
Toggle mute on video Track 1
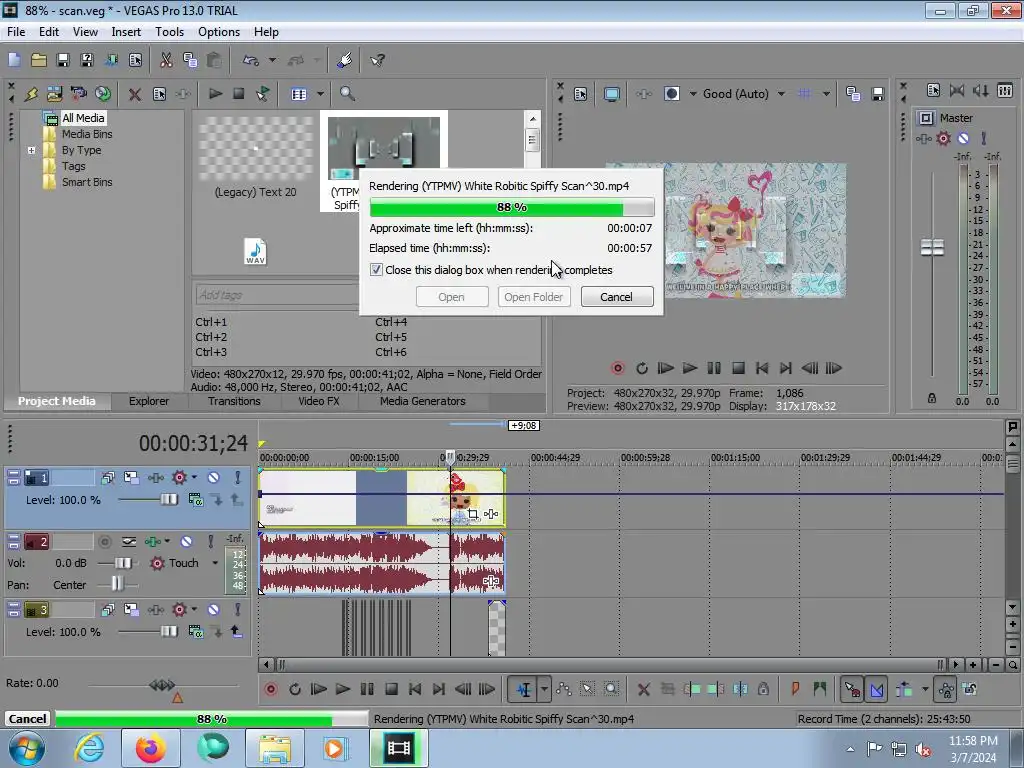click(213, 478)
